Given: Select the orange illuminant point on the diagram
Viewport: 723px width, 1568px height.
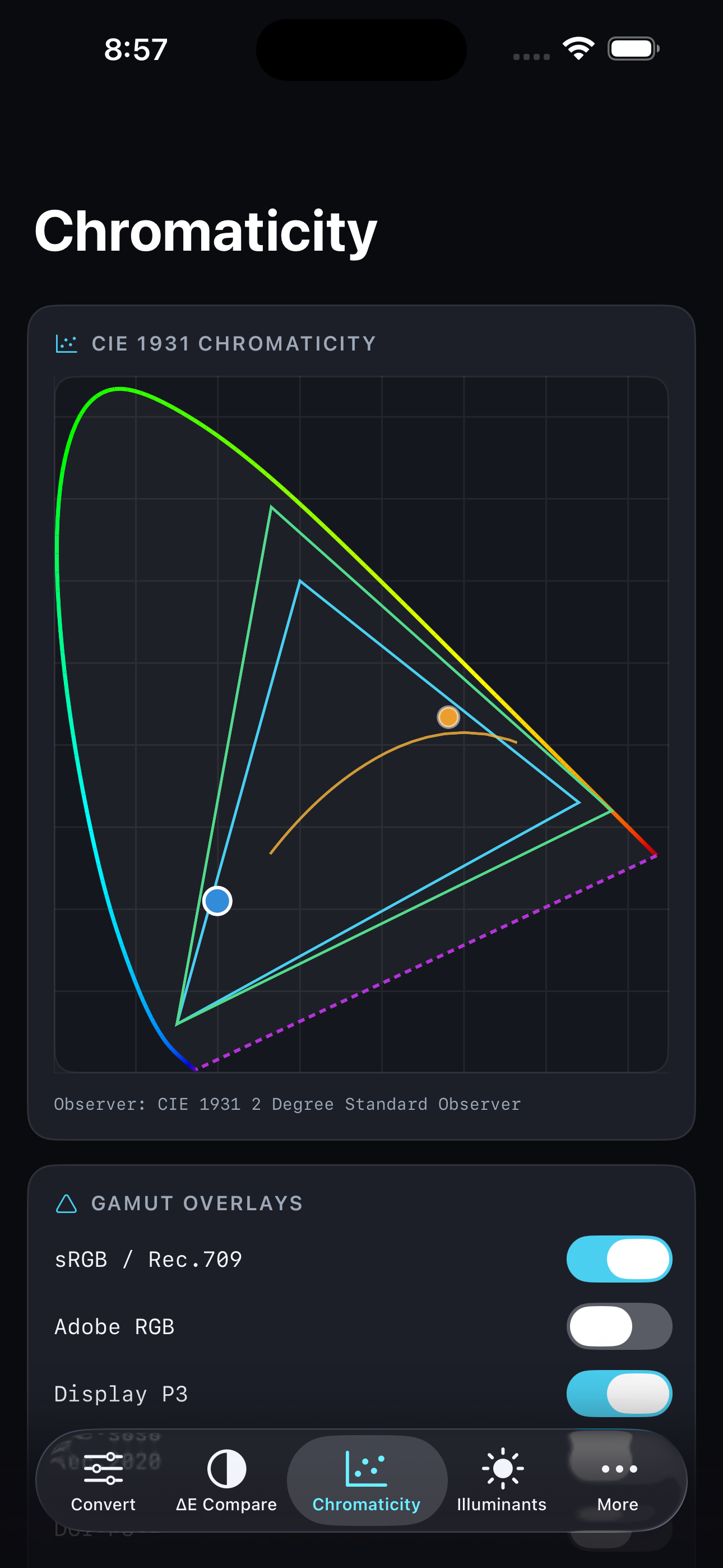Looking at the screenshot, I should point(448,717).
